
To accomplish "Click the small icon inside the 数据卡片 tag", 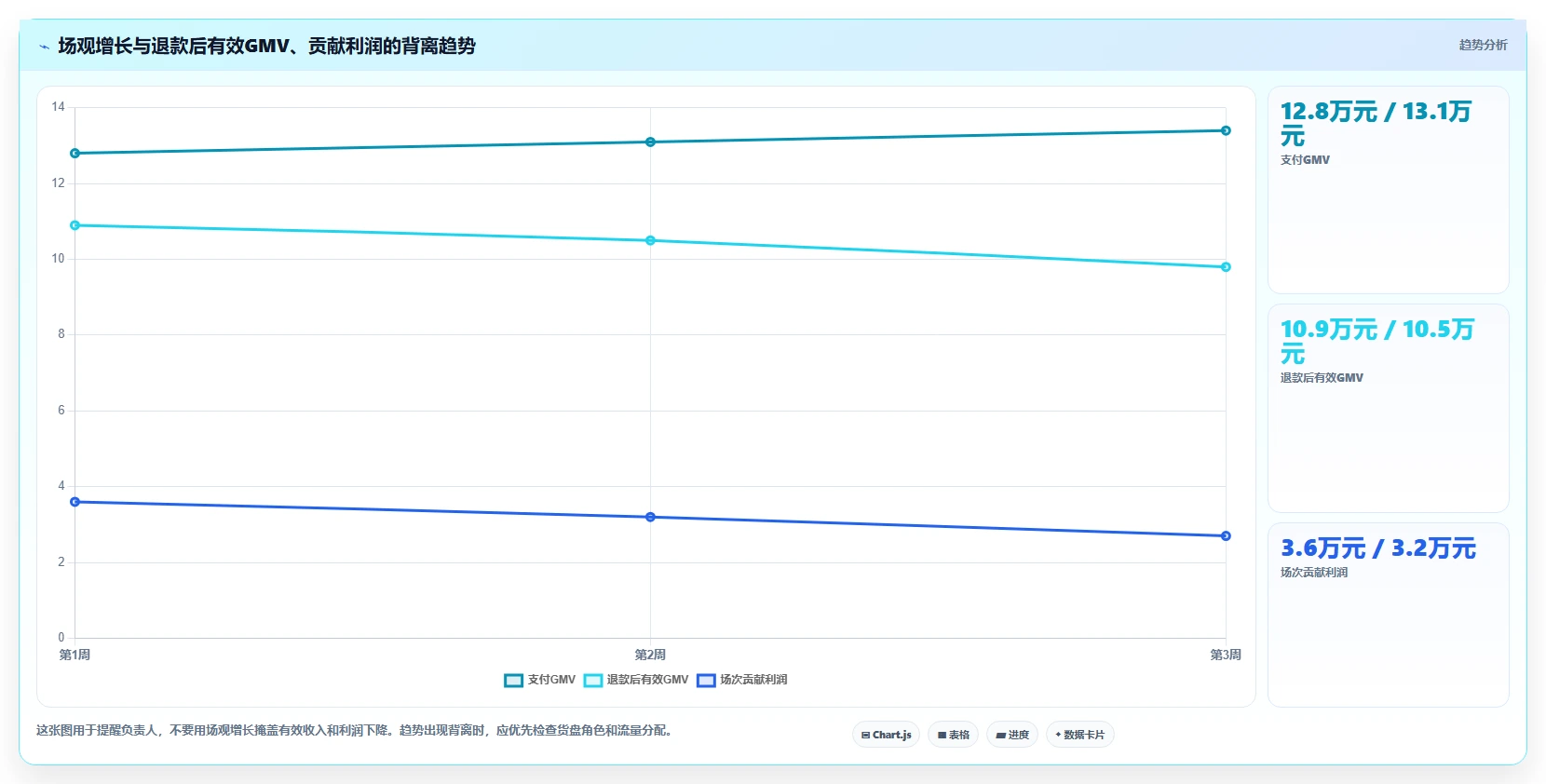I will click(1058, 736).
